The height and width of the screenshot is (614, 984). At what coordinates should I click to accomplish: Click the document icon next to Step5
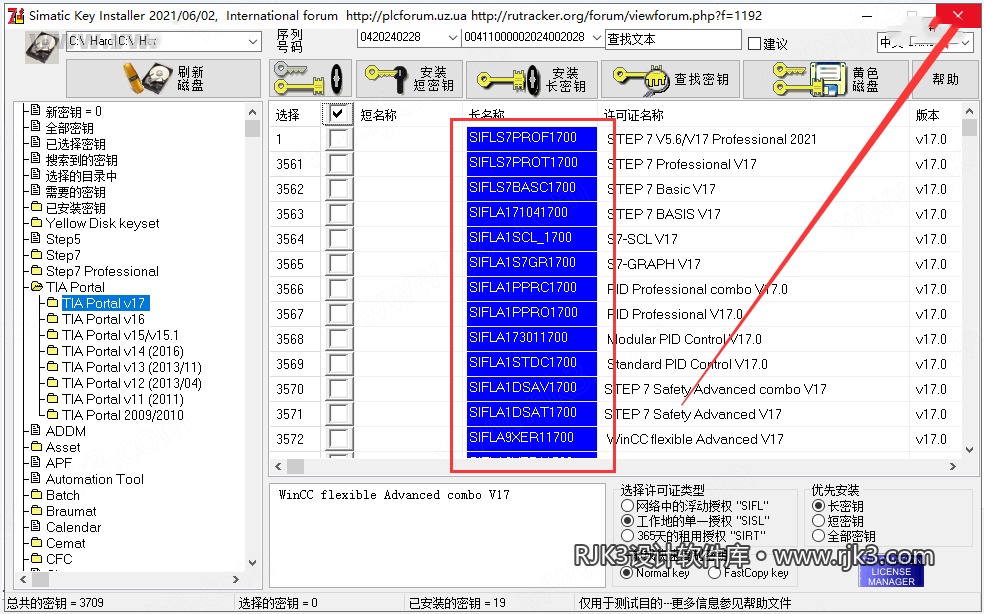pos(36,239)
